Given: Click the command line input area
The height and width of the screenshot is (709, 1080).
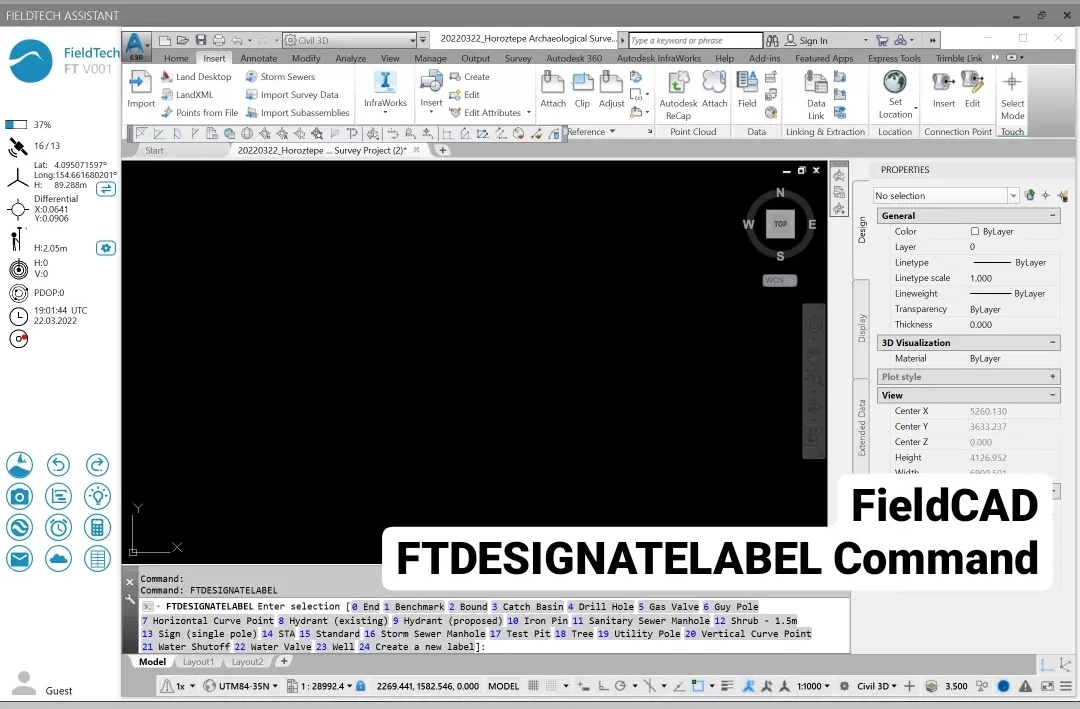Looking at the screenshot, I should tap(495, 626).
